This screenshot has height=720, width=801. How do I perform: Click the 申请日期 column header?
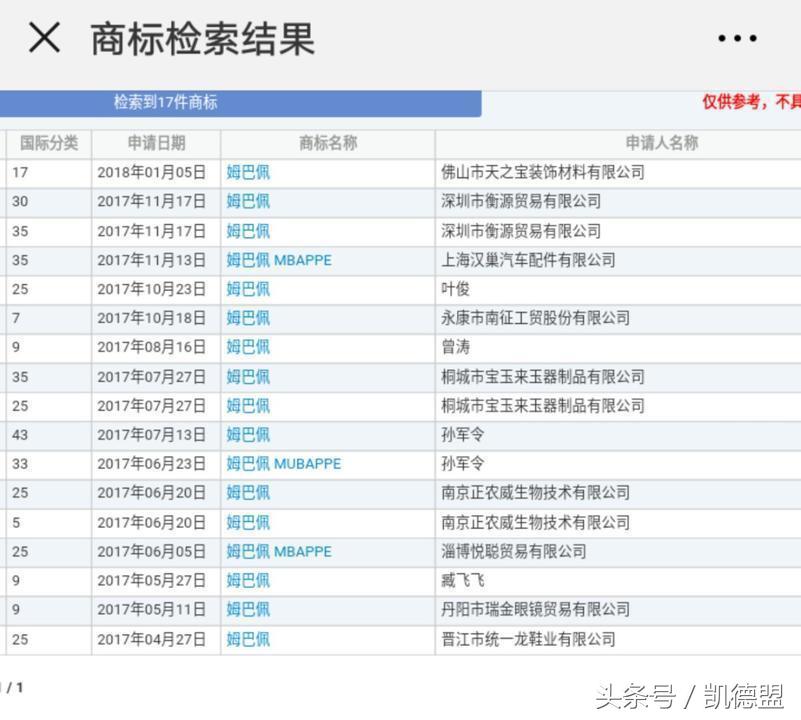156,143
